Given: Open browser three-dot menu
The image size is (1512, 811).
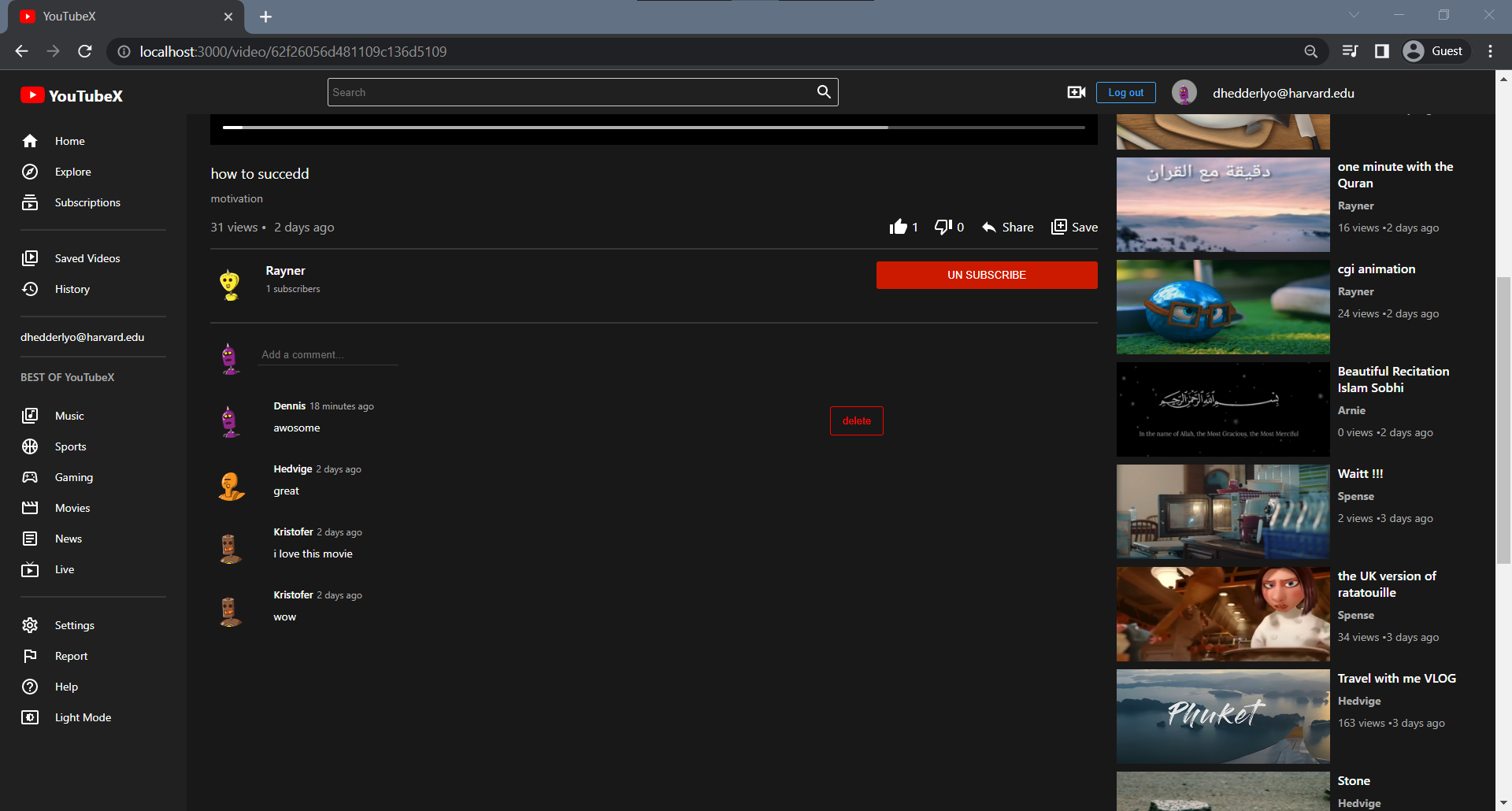Looking at the screenshot, I should [1490, 51].
